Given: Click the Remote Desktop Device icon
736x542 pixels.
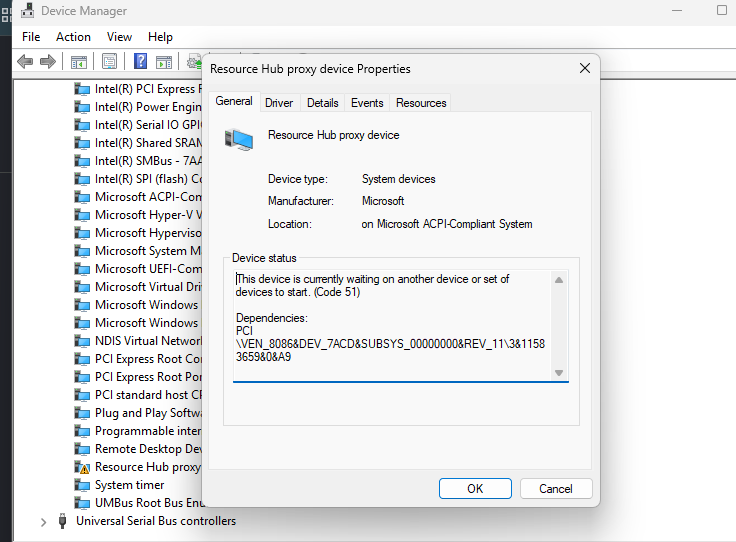Looking at the screenshot, I should pyautogui.click(x=82, y=449).
